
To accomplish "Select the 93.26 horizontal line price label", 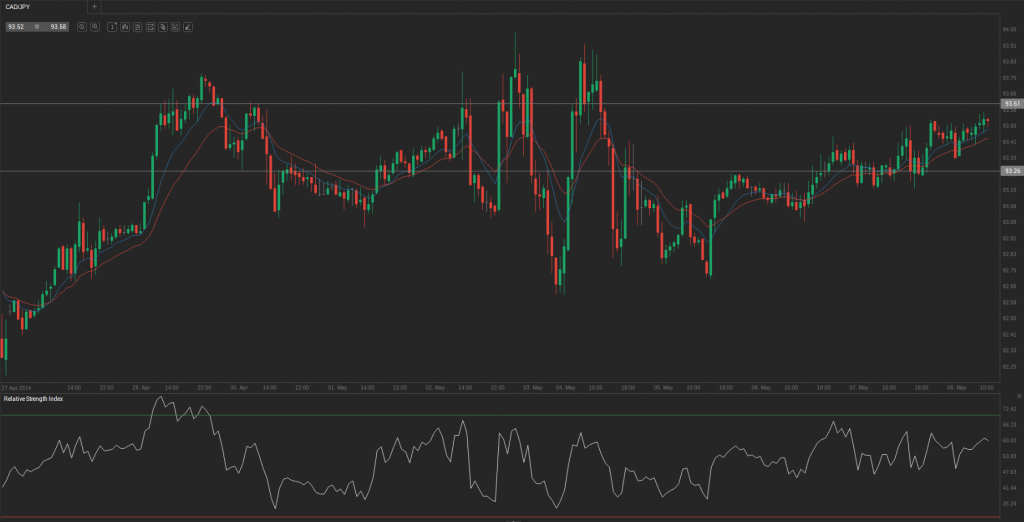I will coord(1011,171).
